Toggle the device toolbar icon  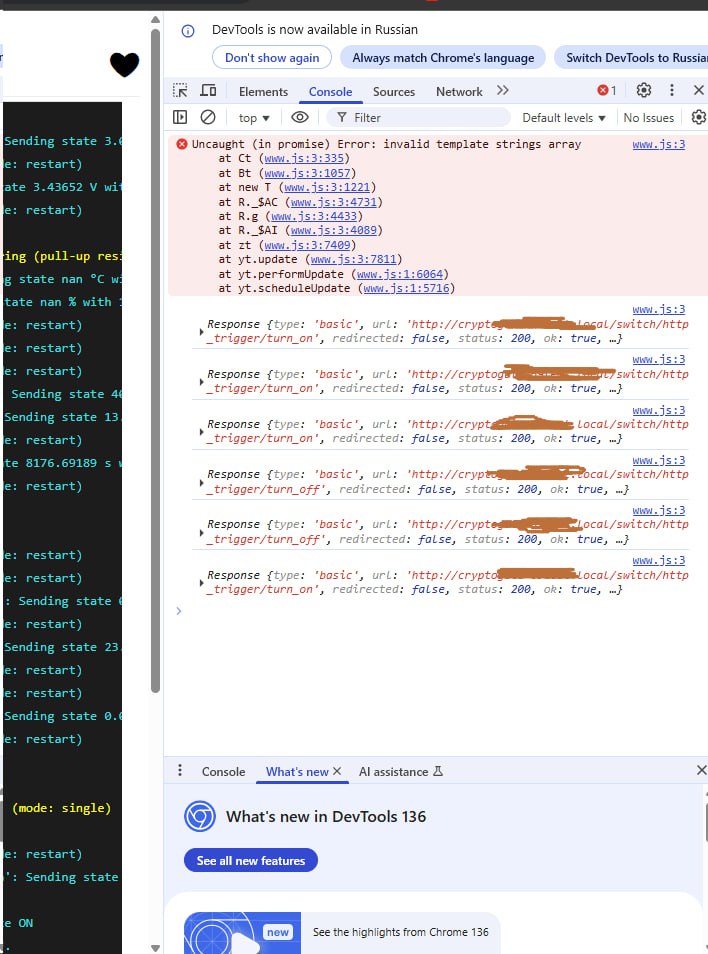tap(208, 91)
